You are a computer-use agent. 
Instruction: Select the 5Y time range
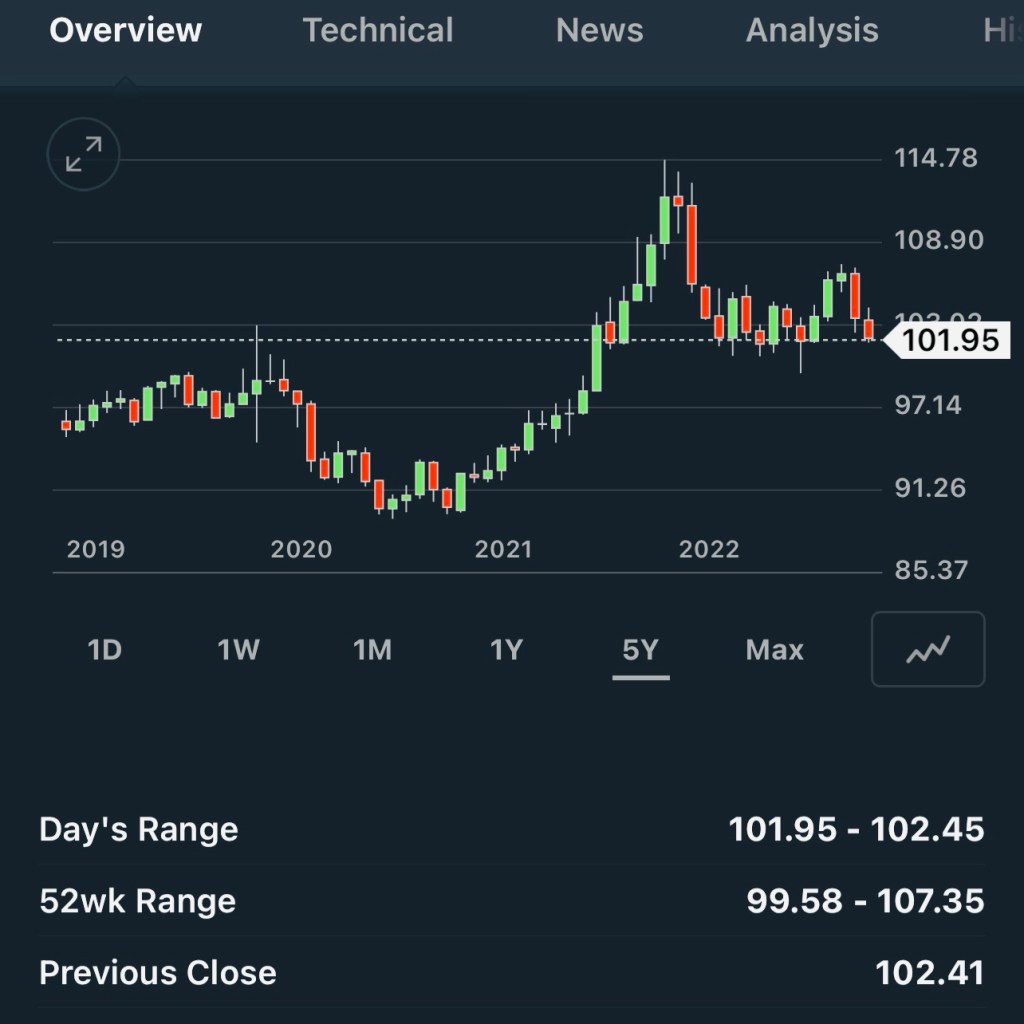[x=640, y=650]
